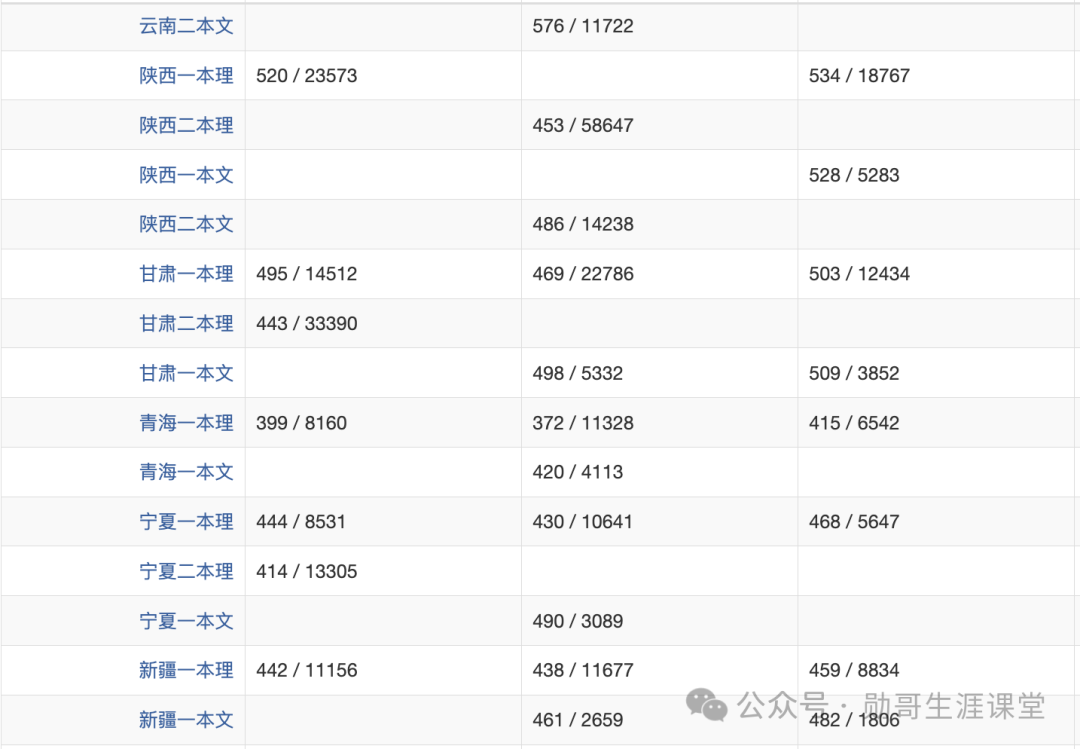Open the 新疆一本理 link
The height and width of the screenshot is (749, 1080).
coord(186,670)
